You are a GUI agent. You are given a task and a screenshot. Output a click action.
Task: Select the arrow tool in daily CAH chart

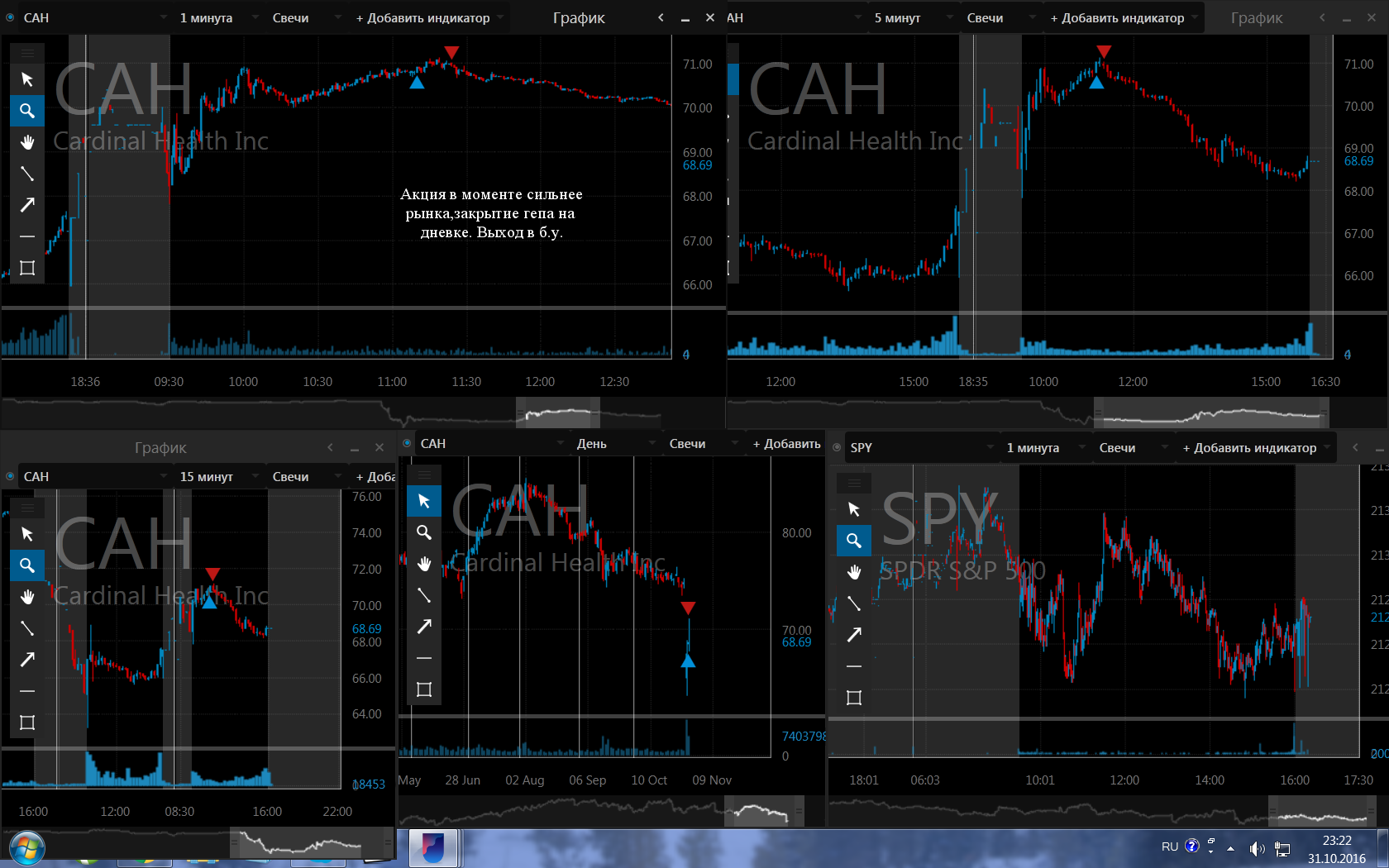424,627
